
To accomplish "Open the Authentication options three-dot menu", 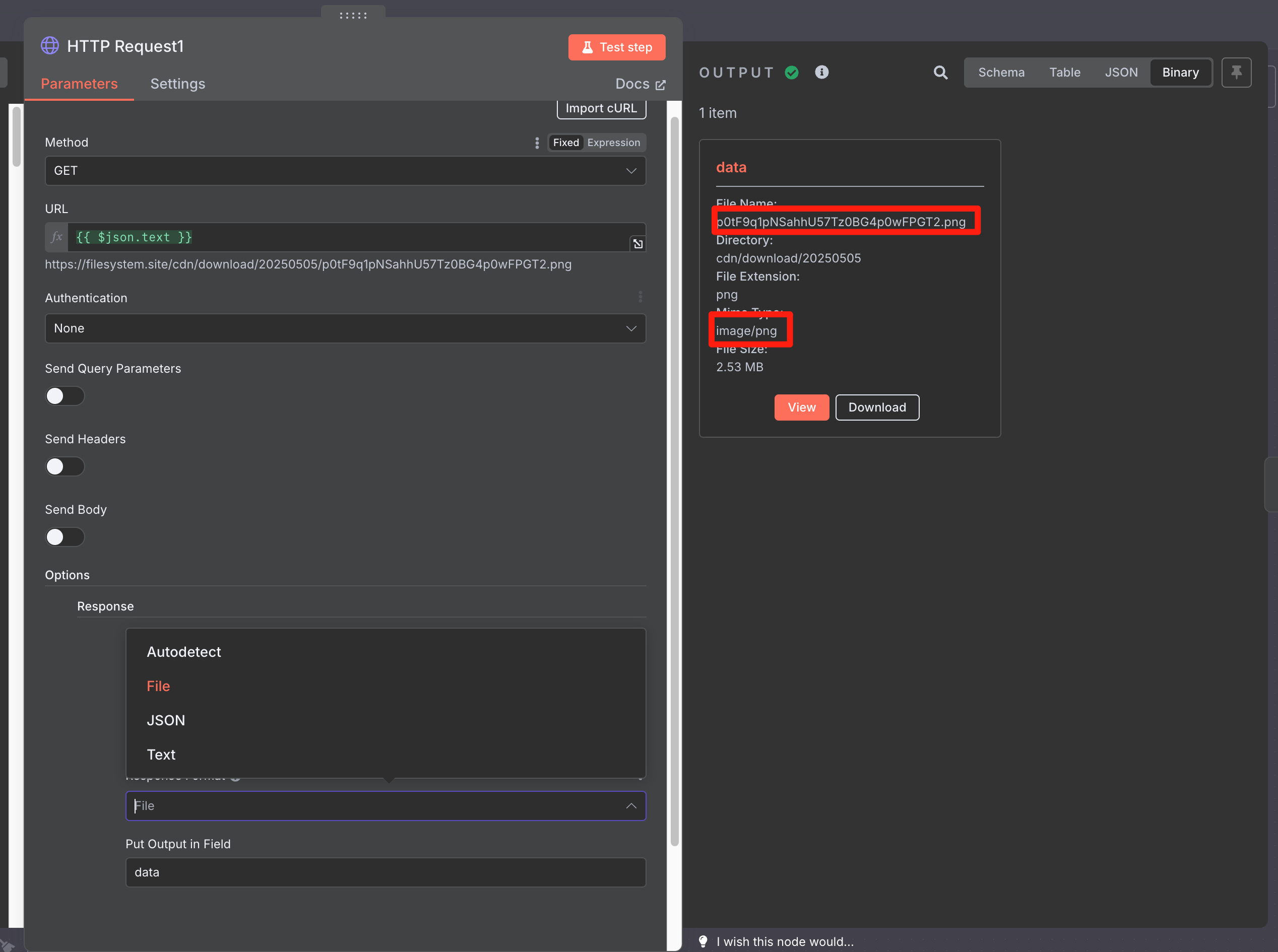I will click(640, 297).
